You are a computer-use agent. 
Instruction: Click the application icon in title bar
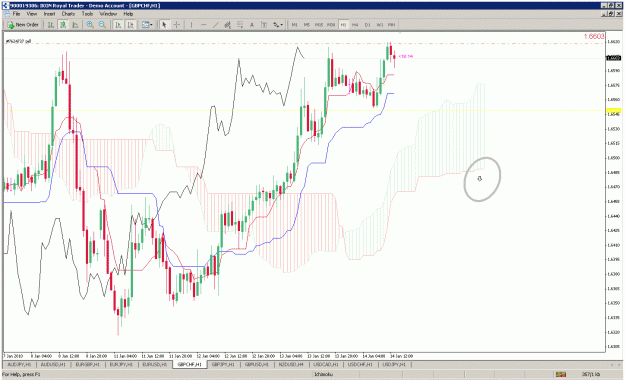pyautogui.click(x=4, y=6)
